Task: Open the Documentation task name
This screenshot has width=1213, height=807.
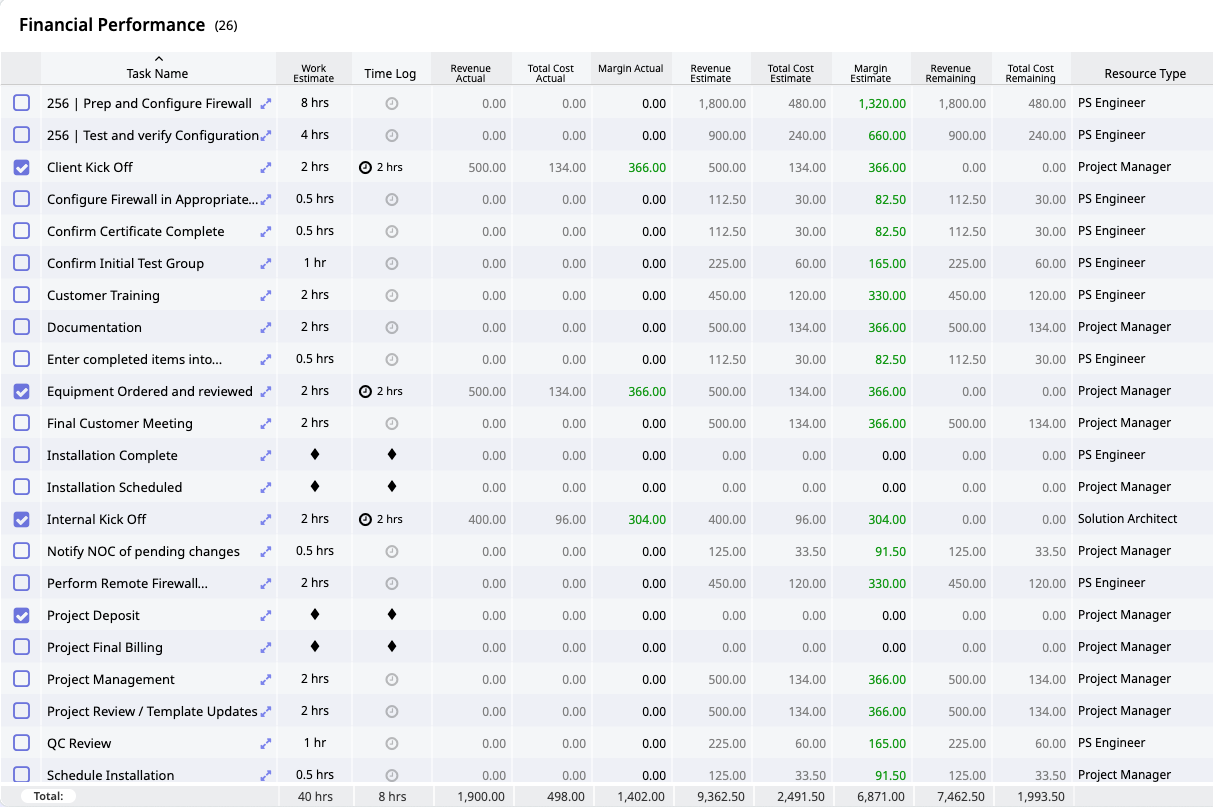Action: [x=94, y=328]
